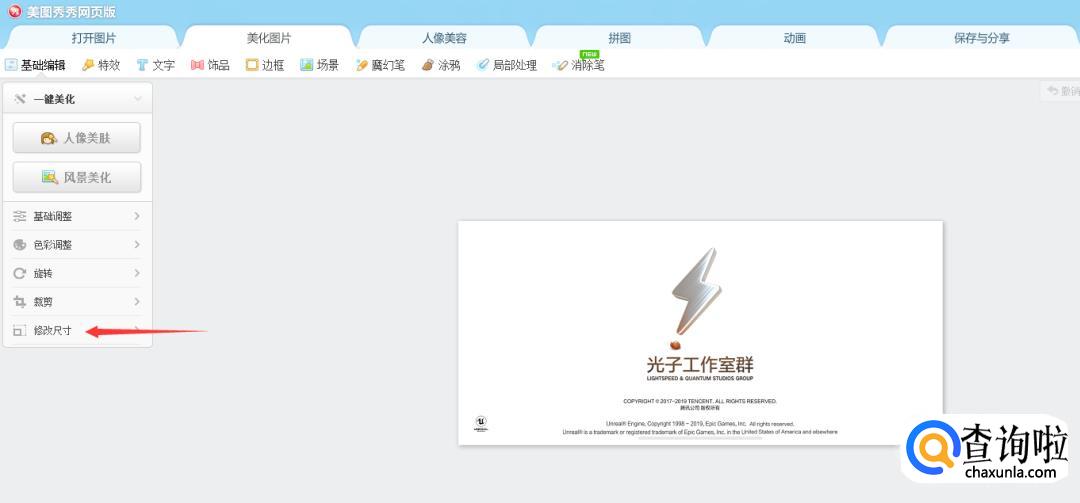Image resolution: width=1080 pixels, height=503 pixels.
Task: Expand the 修改尺寸 resize section
Action: [77, 330]
